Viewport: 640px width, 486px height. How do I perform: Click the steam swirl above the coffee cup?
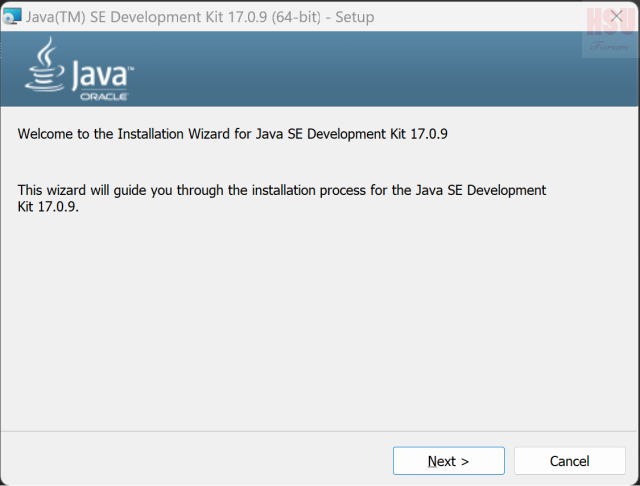46,50
